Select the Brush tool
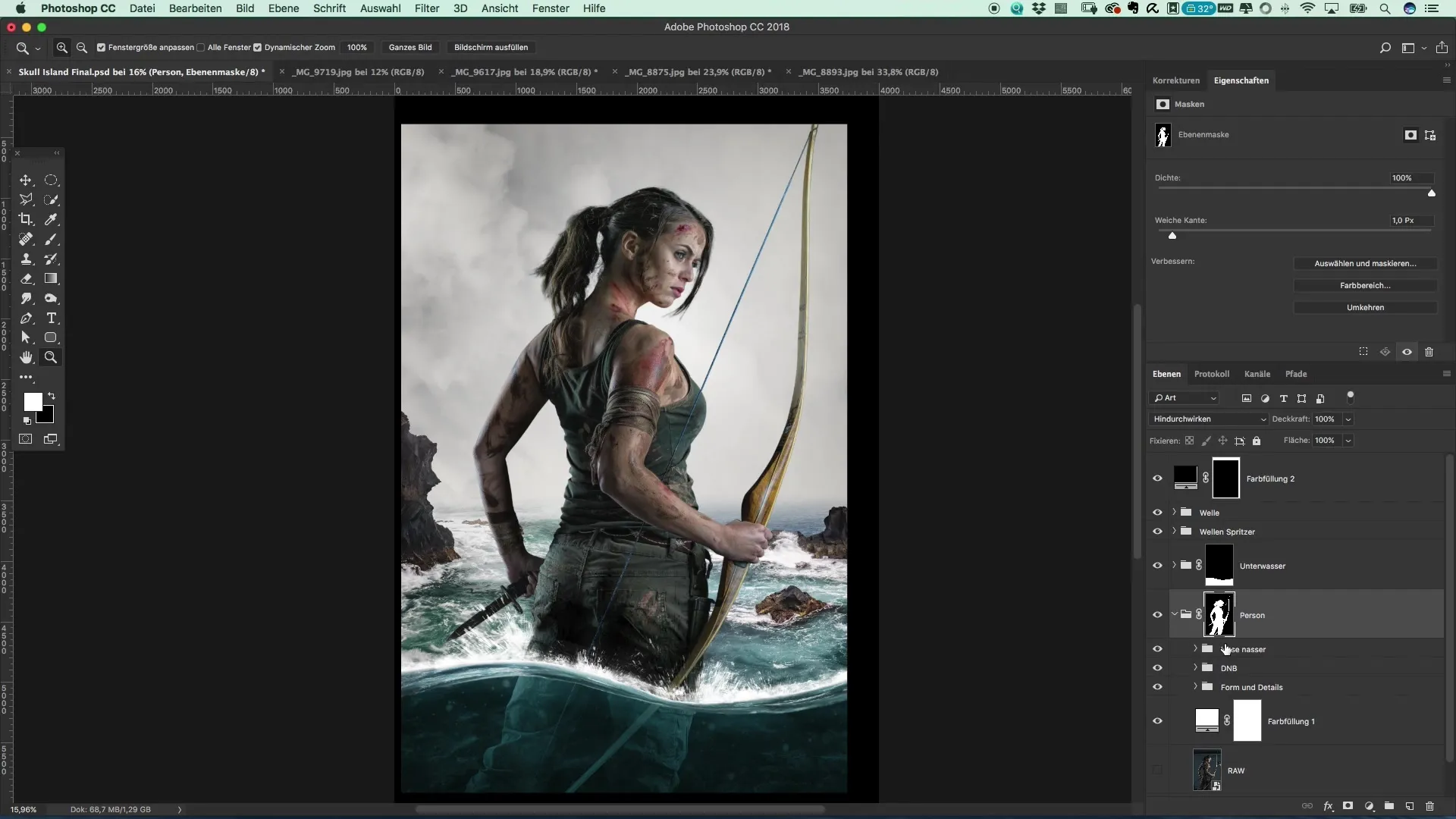1456x819 pixels. point(51,240)
